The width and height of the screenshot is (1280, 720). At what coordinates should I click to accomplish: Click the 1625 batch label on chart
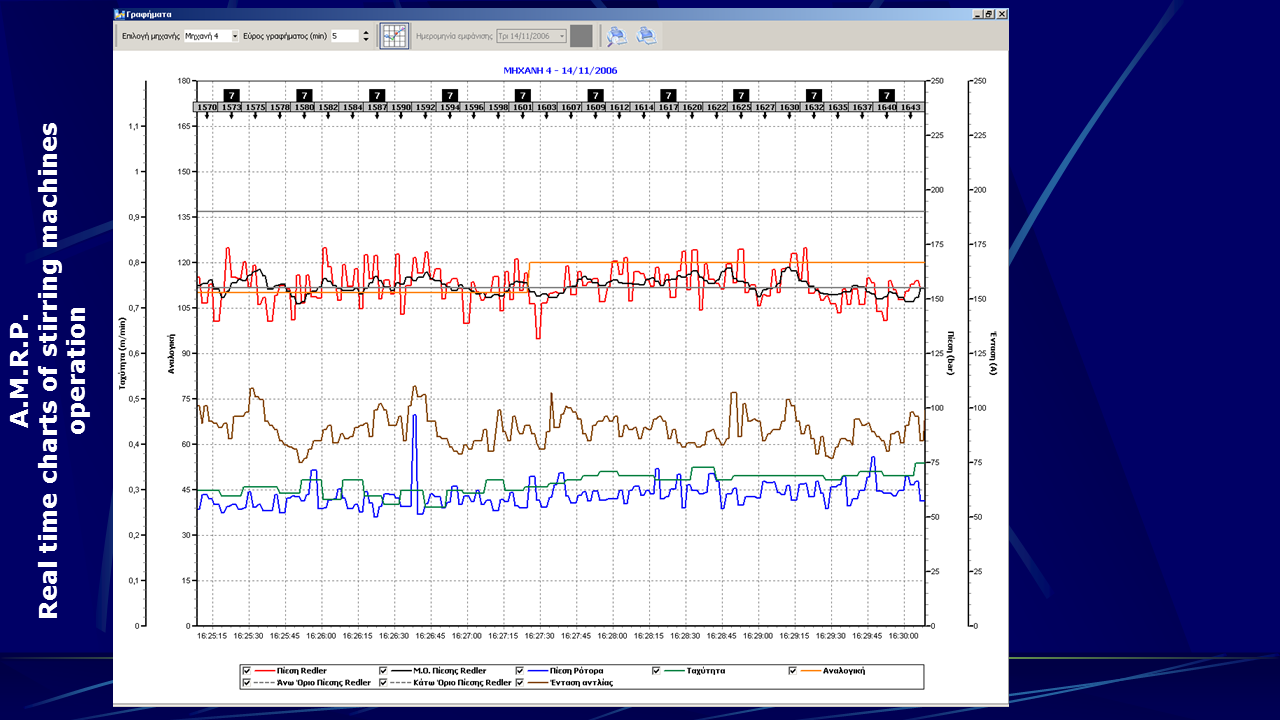coord(741,107)
